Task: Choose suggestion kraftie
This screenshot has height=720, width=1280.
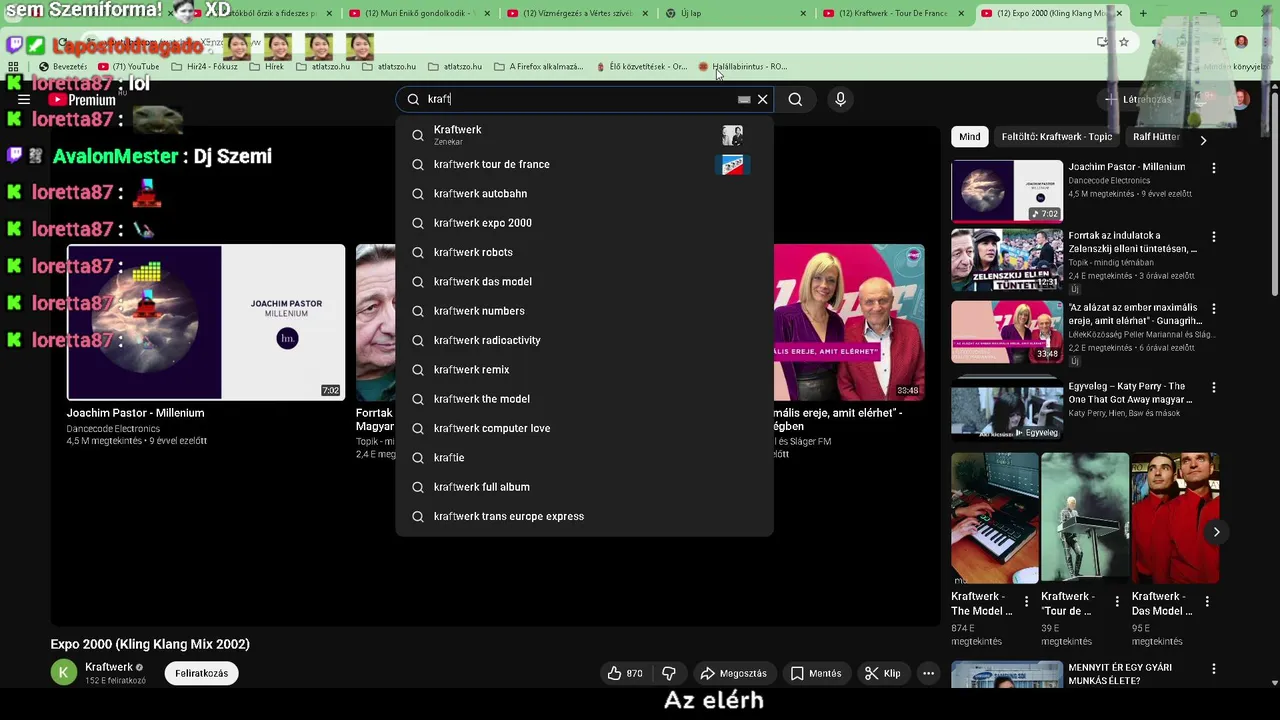Action: coord(585,458)
